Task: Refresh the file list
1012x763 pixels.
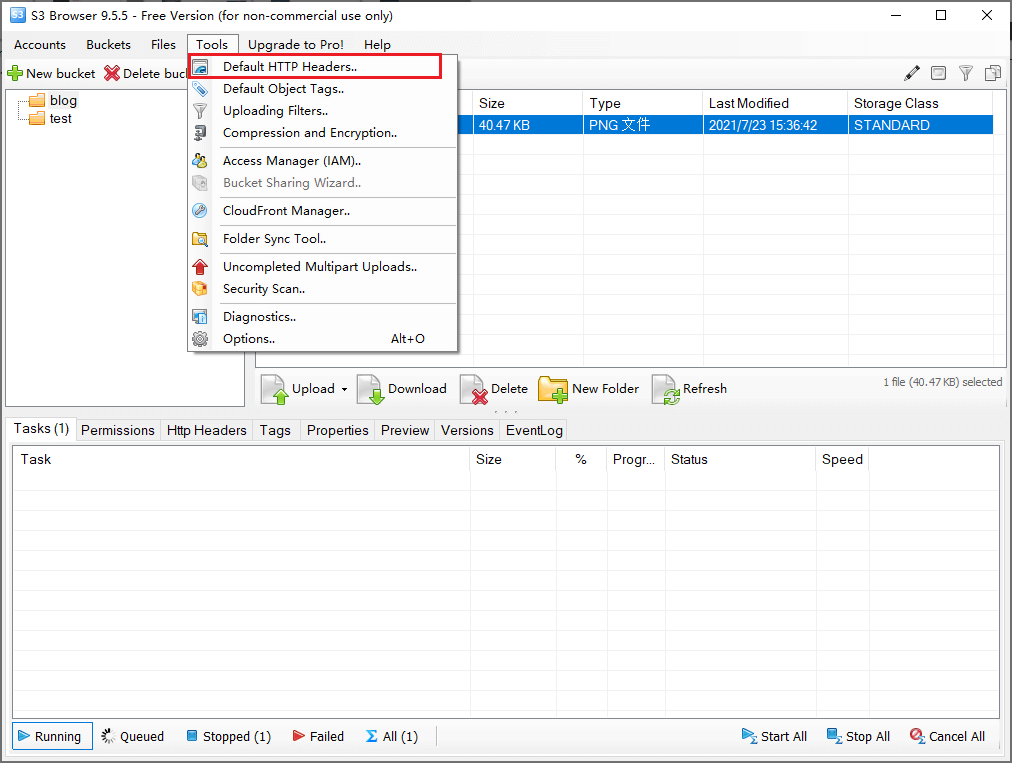Action: click(x=689, y=389)
